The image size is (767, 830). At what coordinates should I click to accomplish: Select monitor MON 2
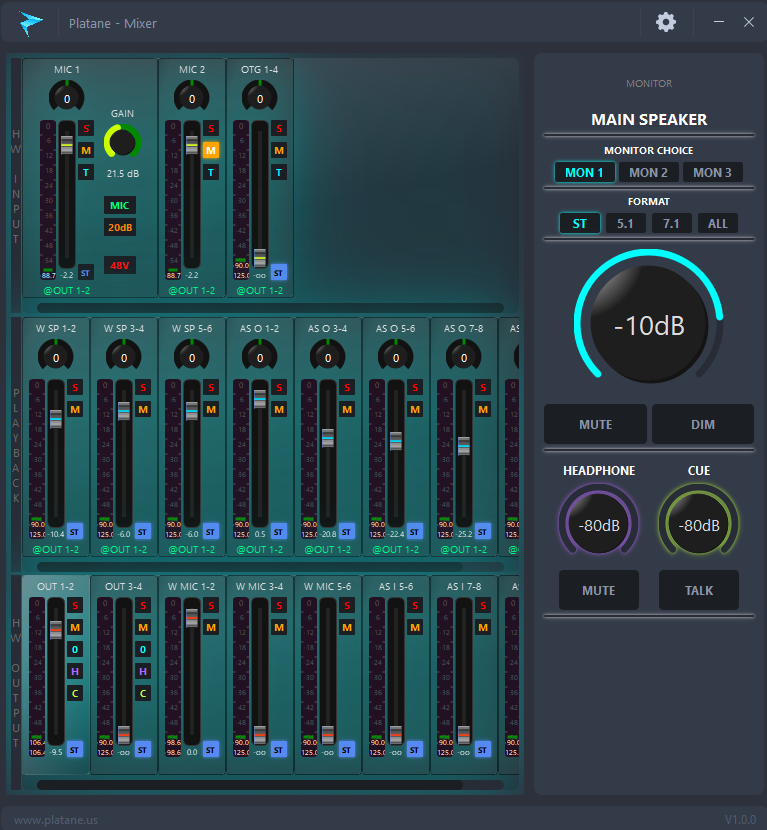click(648, 173)
